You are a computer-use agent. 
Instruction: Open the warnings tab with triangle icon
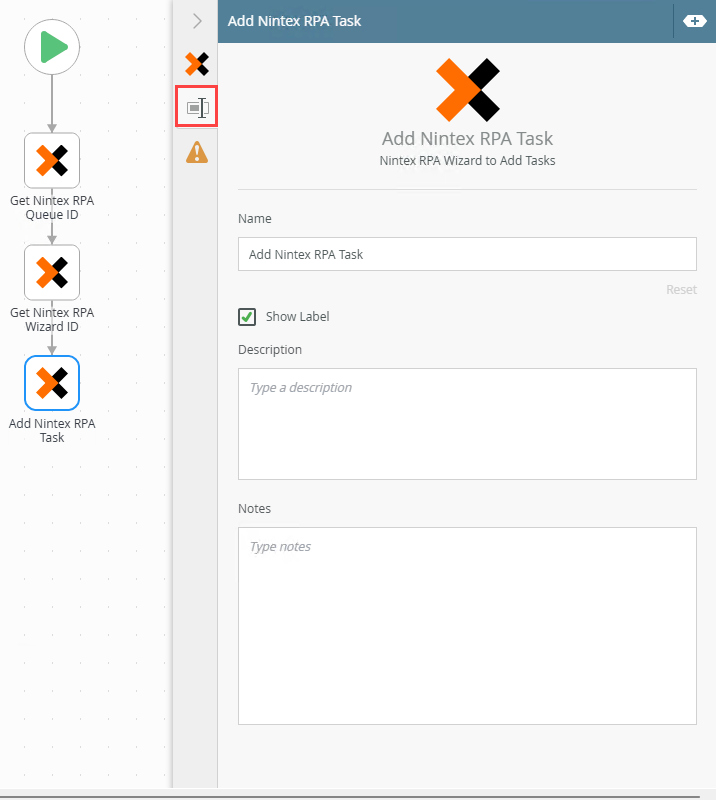click(197, 152)
